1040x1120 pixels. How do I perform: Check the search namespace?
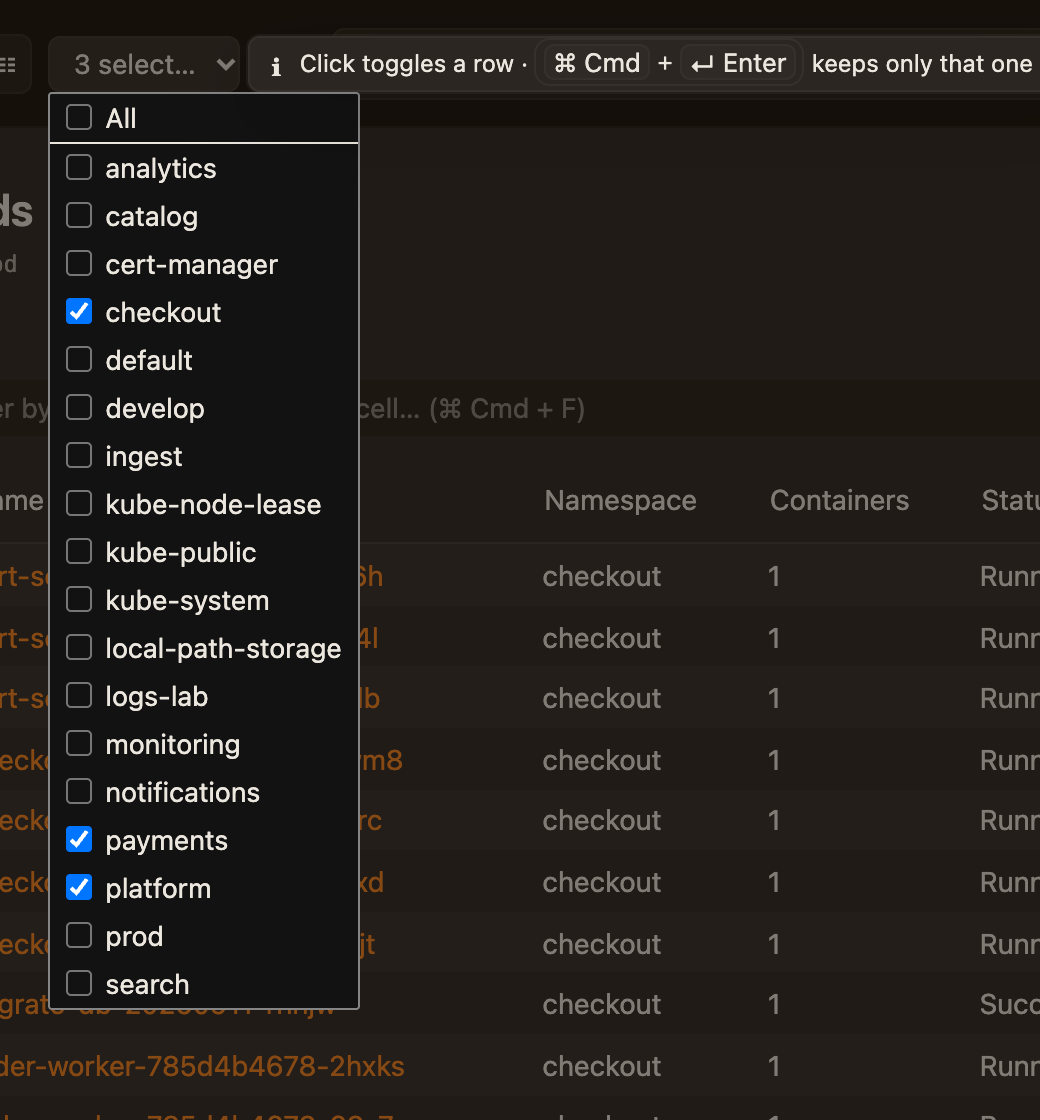(x=79, y=984)
